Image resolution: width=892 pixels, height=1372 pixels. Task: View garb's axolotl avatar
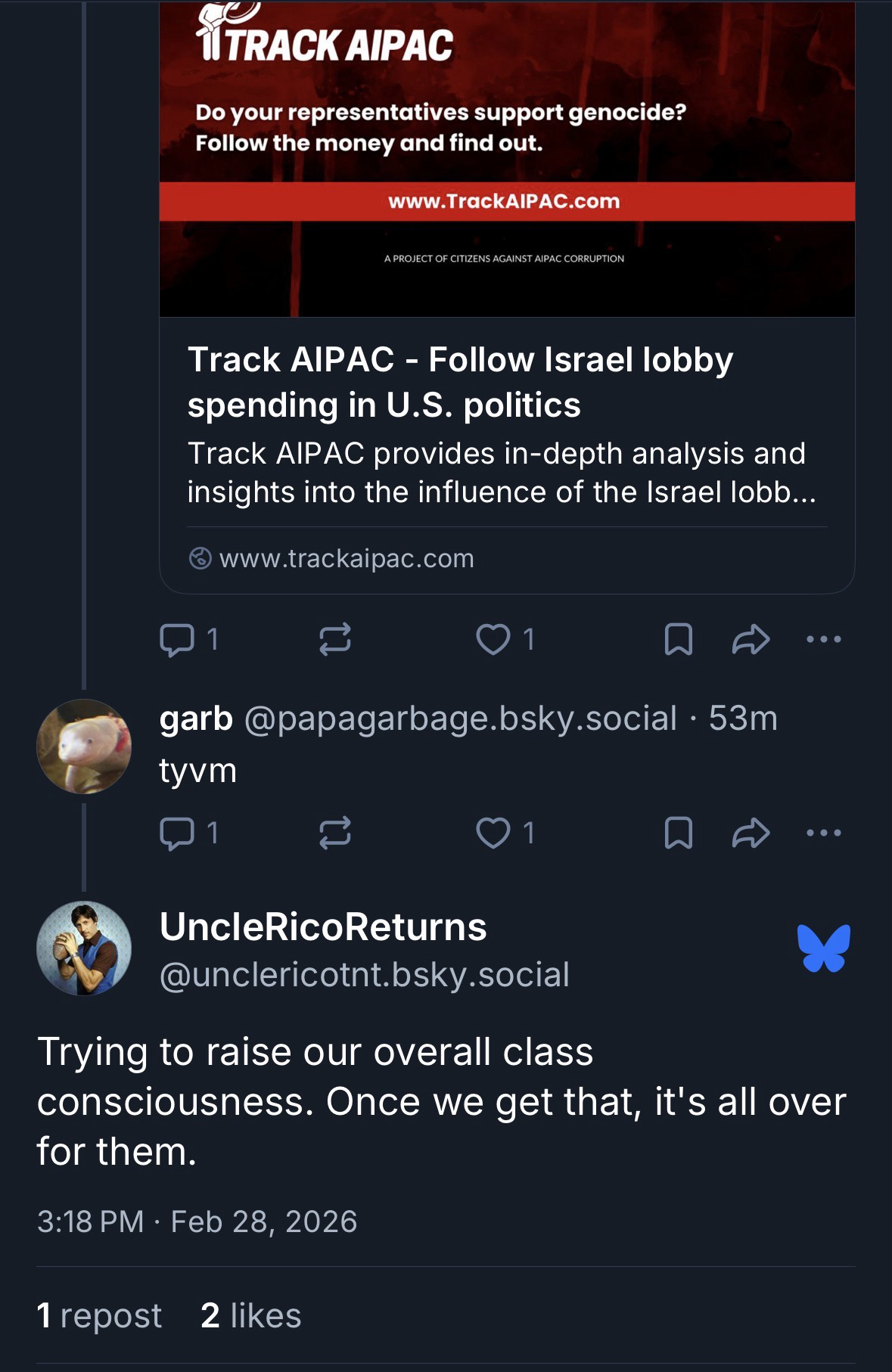tap(84, 747)
